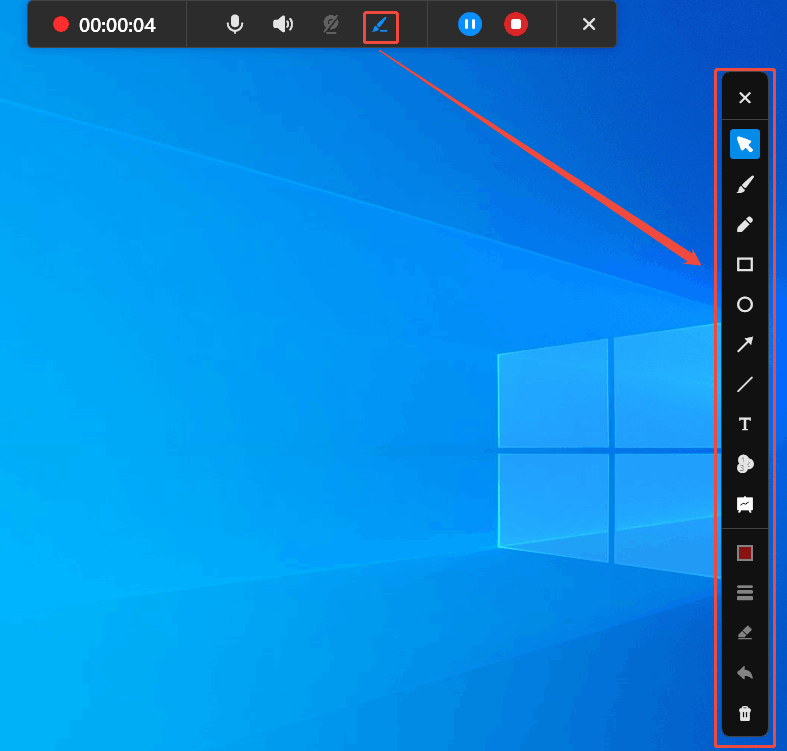The image size is (787, 751).
Task: Choose the pencil tool
Action: coord(745,224)
